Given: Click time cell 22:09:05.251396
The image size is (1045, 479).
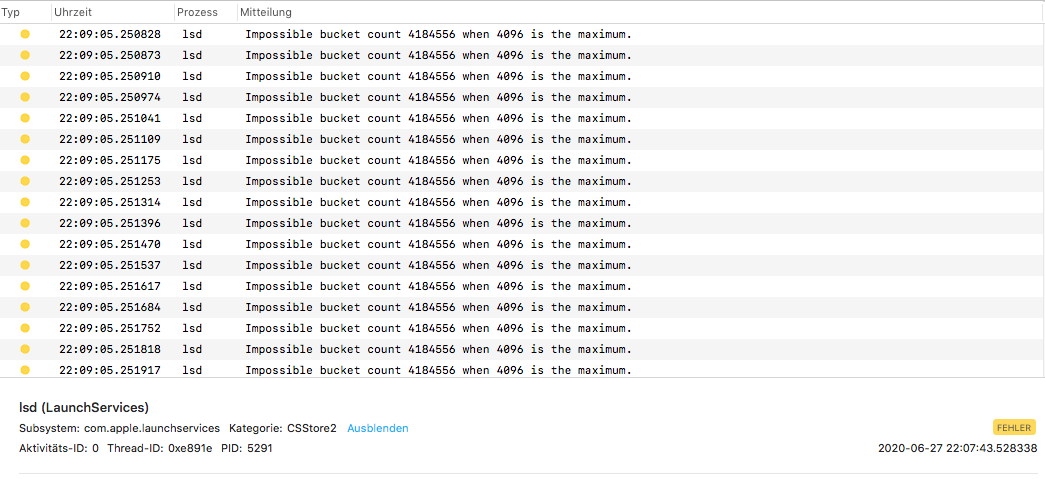Looking at the screenshot, I should [x=109, y=223].
